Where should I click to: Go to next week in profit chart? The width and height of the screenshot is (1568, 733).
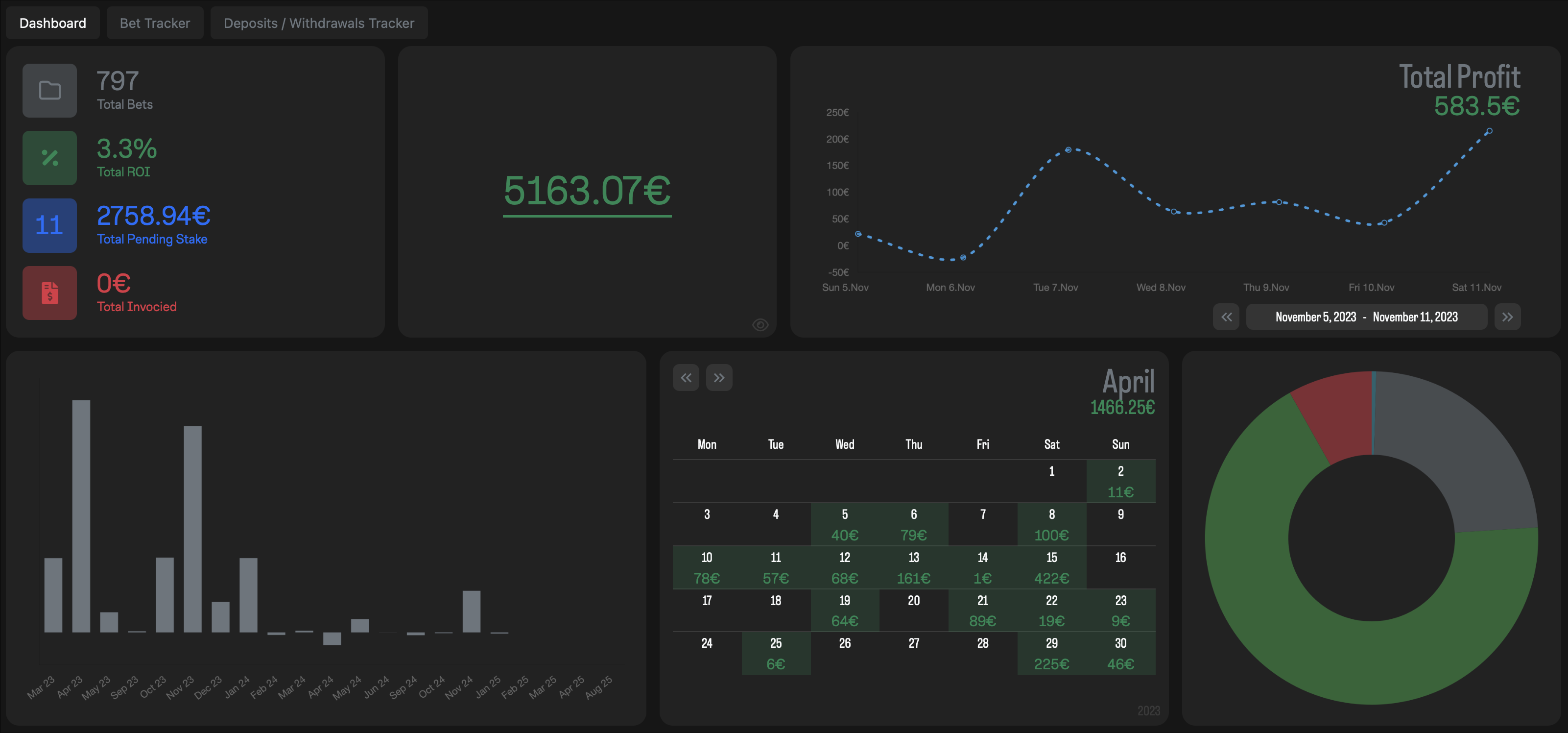pos(1507,317)
